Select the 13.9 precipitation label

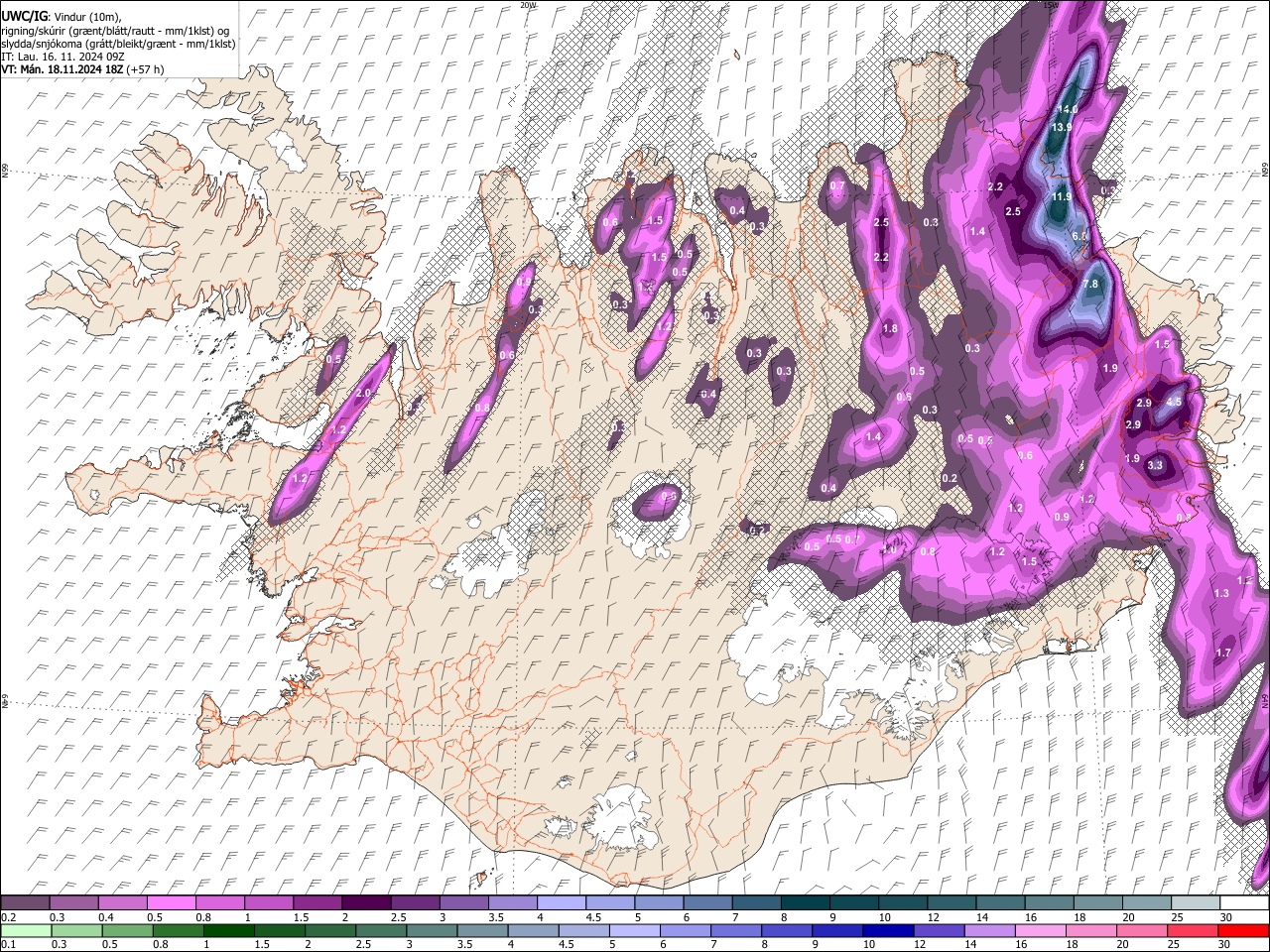pyautogui.click(x=1062, y=128)
